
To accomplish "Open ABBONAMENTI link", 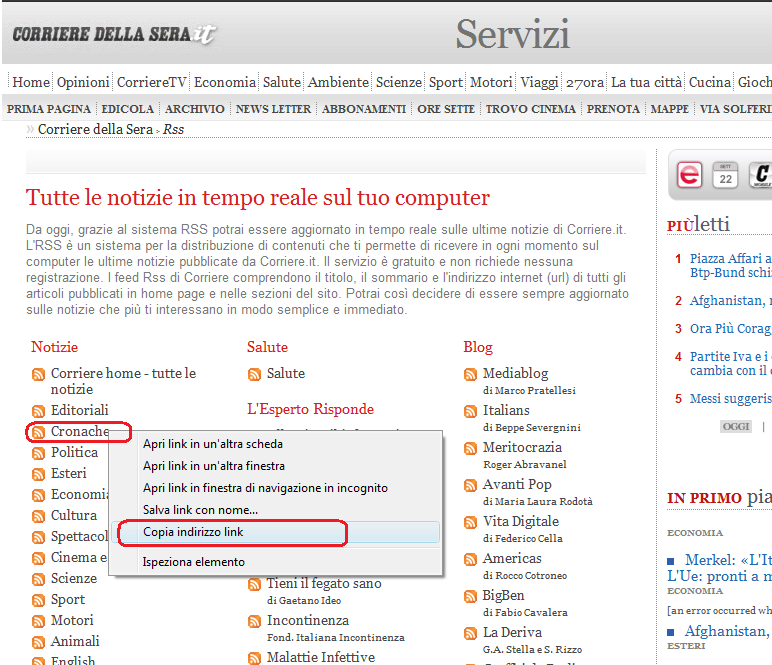I will tap(364, 109).
